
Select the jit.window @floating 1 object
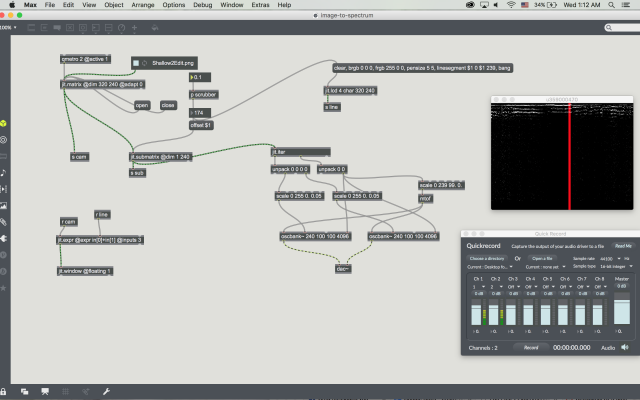[85, 271]
